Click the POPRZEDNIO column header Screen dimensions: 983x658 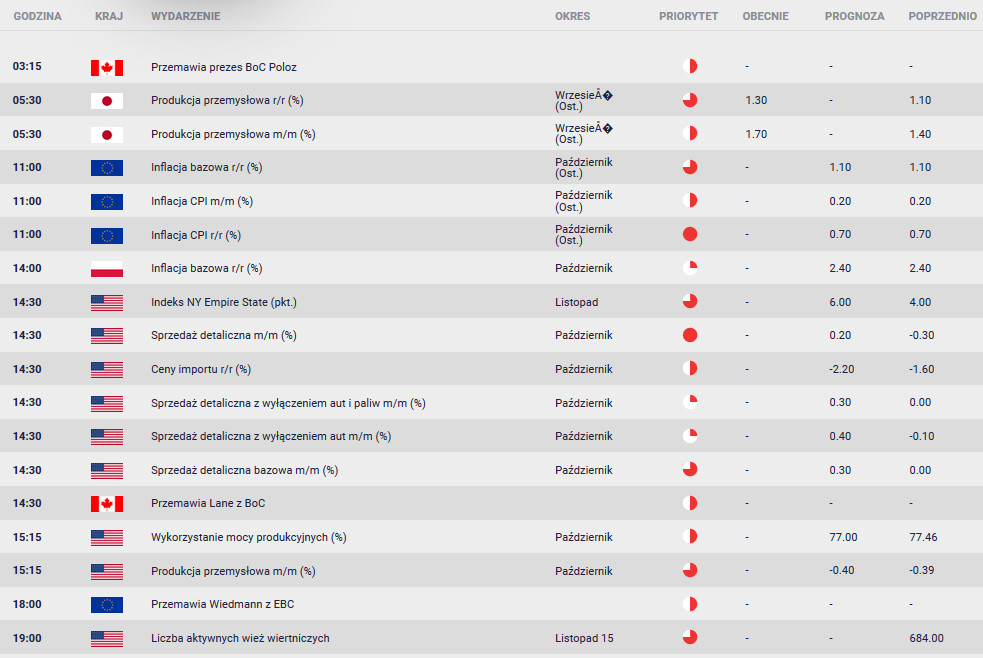[x=942, y=16]
